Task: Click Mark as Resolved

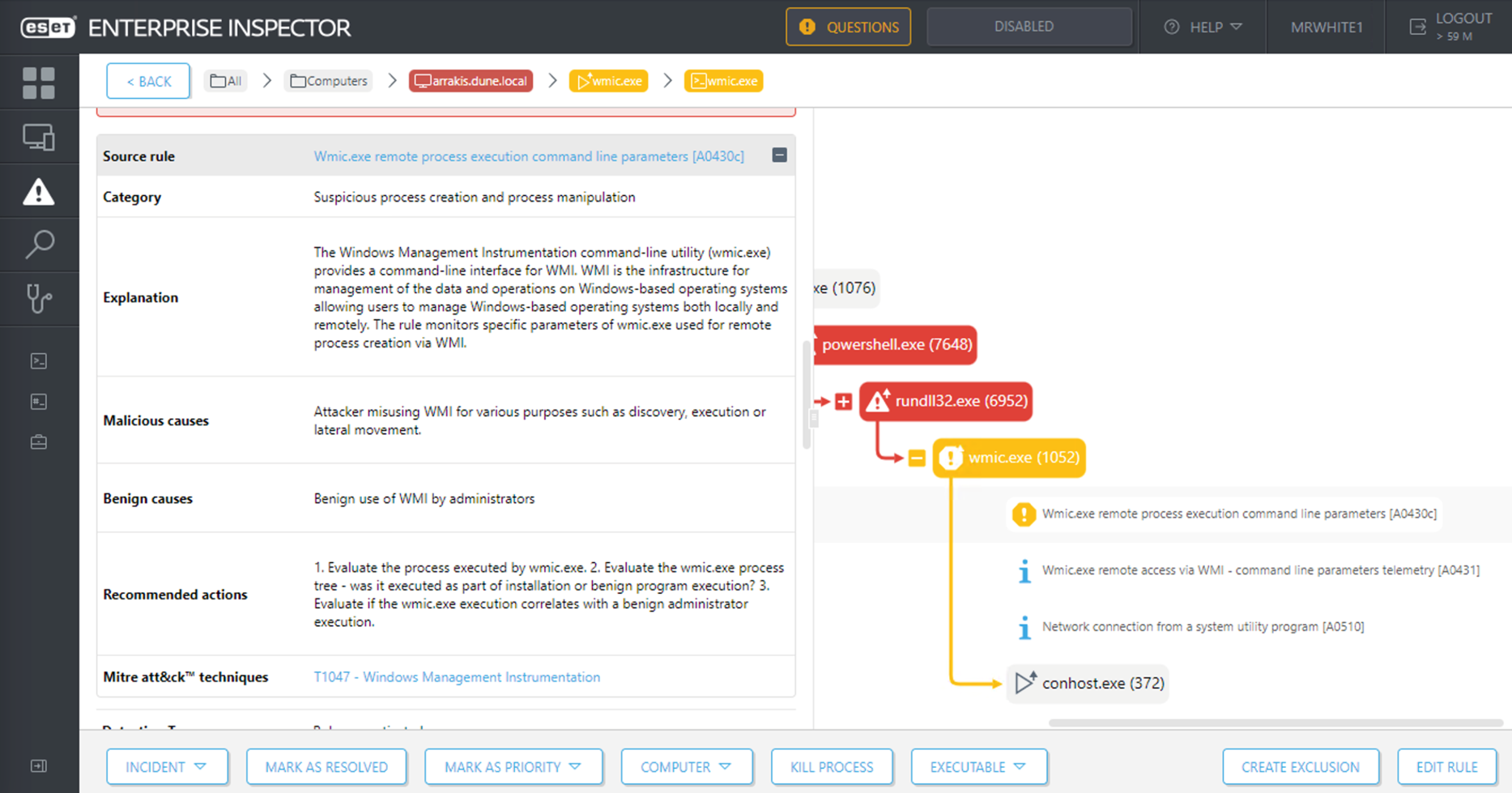Action: pyautogui.click(x=326, y=766)
